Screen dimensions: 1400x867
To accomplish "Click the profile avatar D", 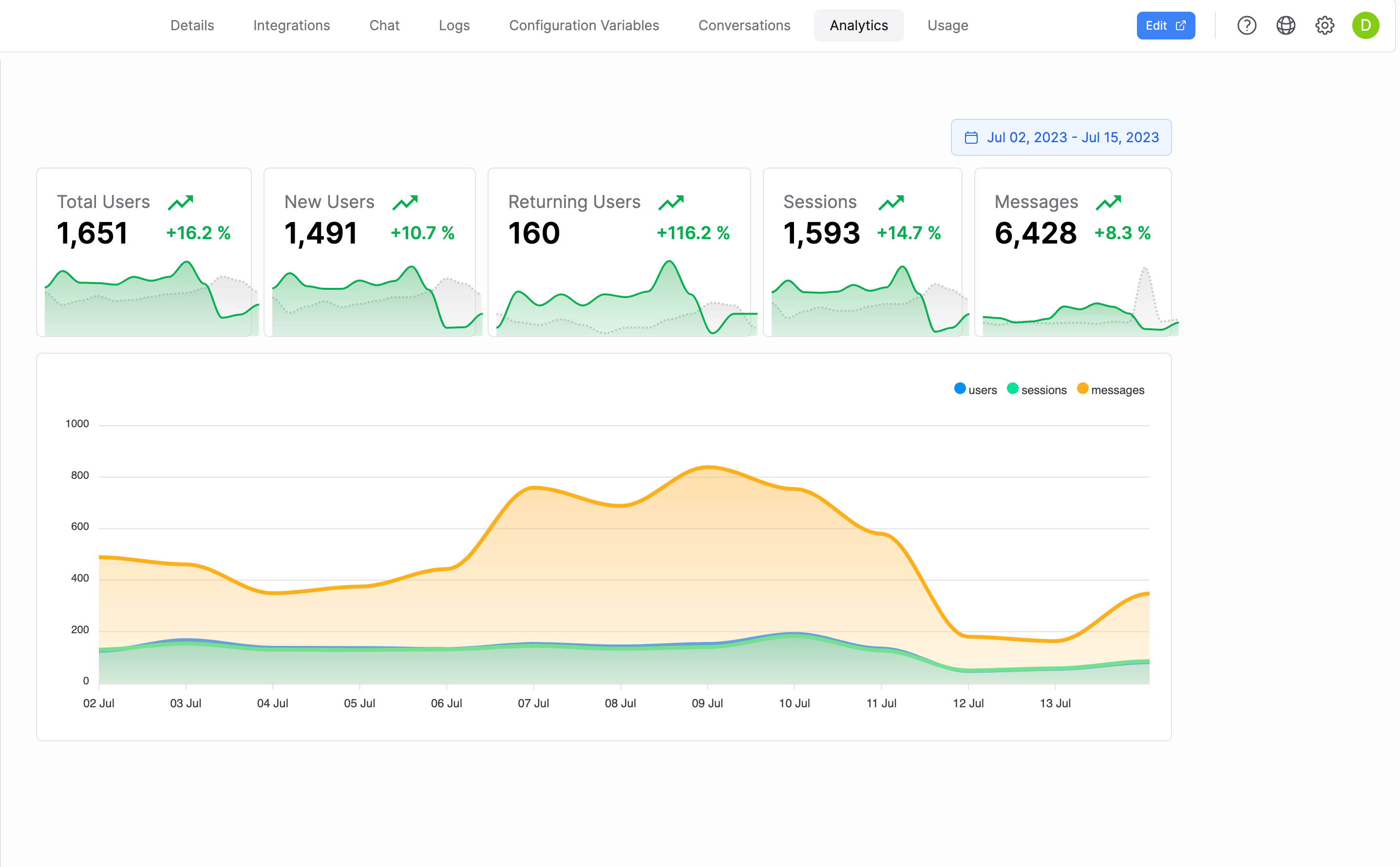I will (1365, 25).
